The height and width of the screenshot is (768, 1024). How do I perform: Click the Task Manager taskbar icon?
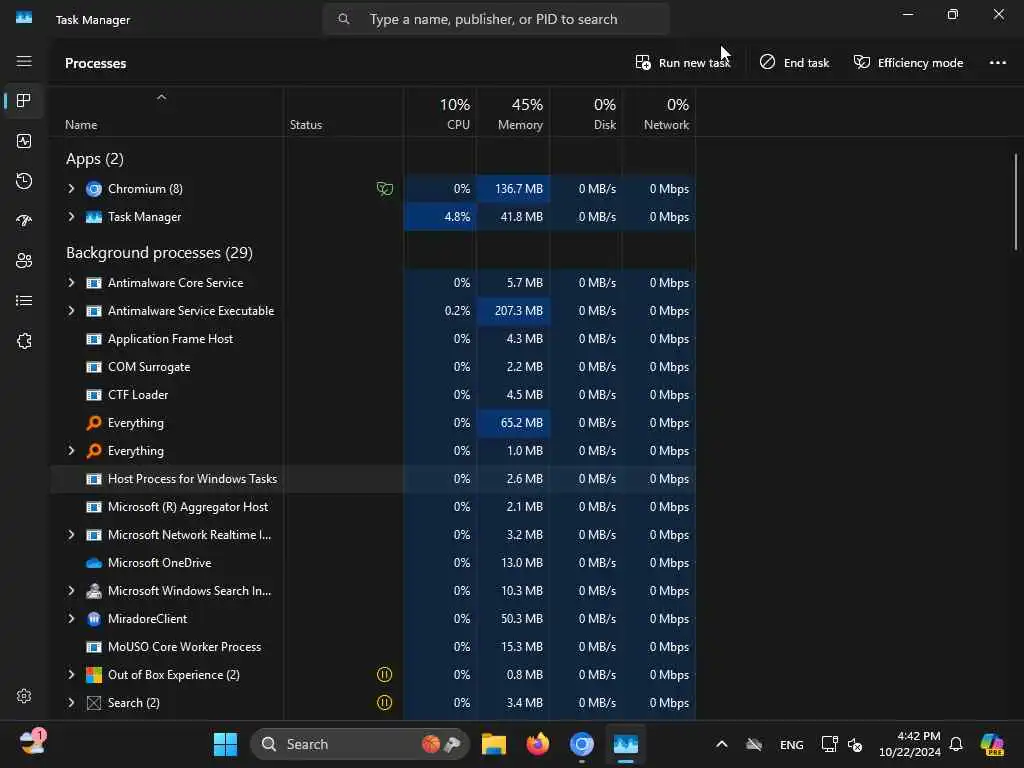(625, 744)
